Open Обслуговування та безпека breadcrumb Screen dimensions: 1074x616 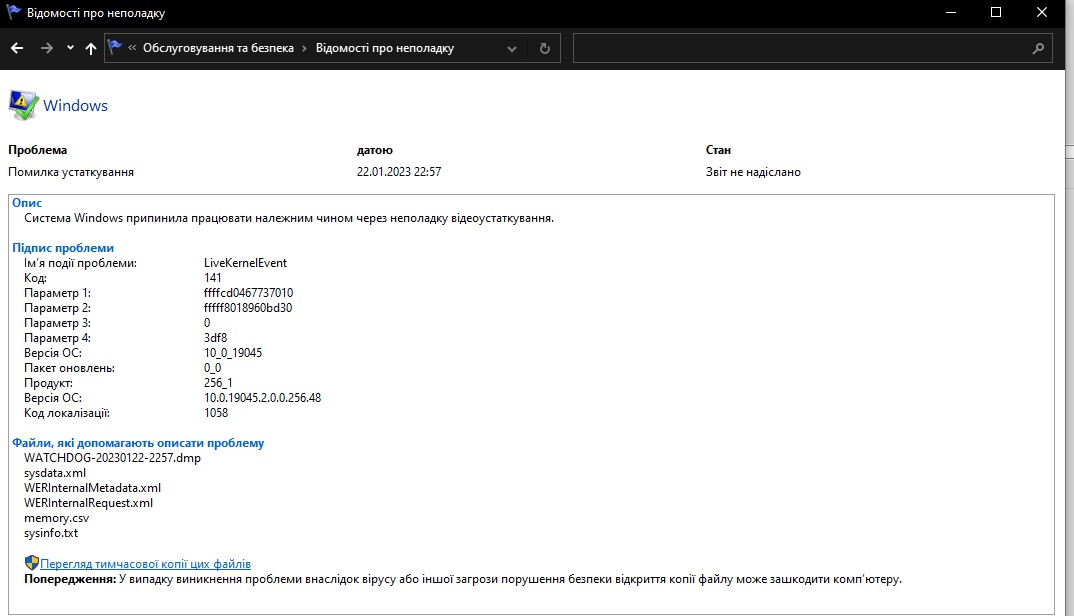[x=218, y=48]
